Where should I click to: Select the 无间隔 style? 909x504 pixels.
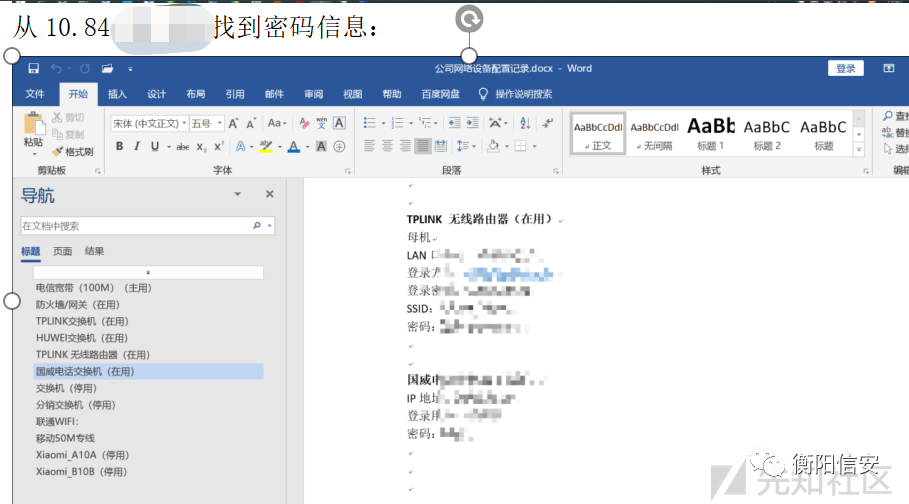(655, 133)
